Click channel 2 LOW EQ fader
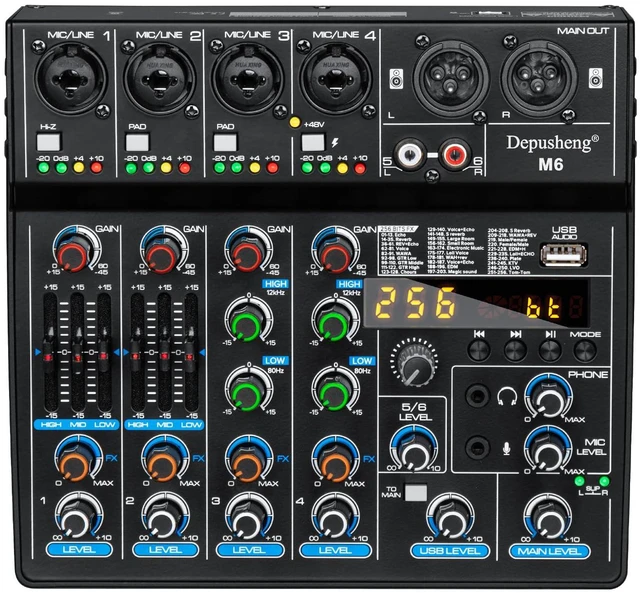 point(191,352)
